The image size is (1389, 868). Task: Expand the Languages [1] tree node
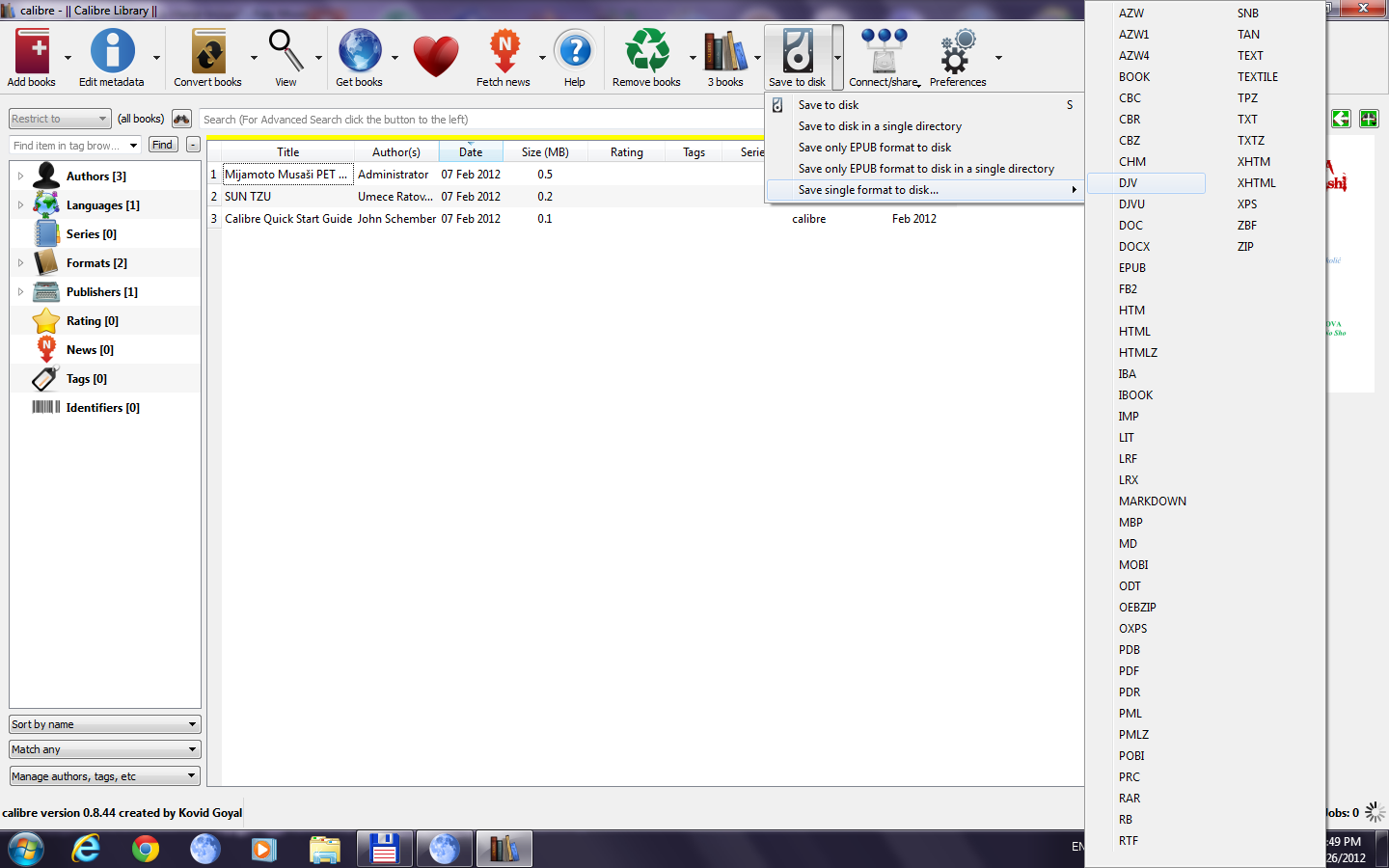[x=20, y=205]
